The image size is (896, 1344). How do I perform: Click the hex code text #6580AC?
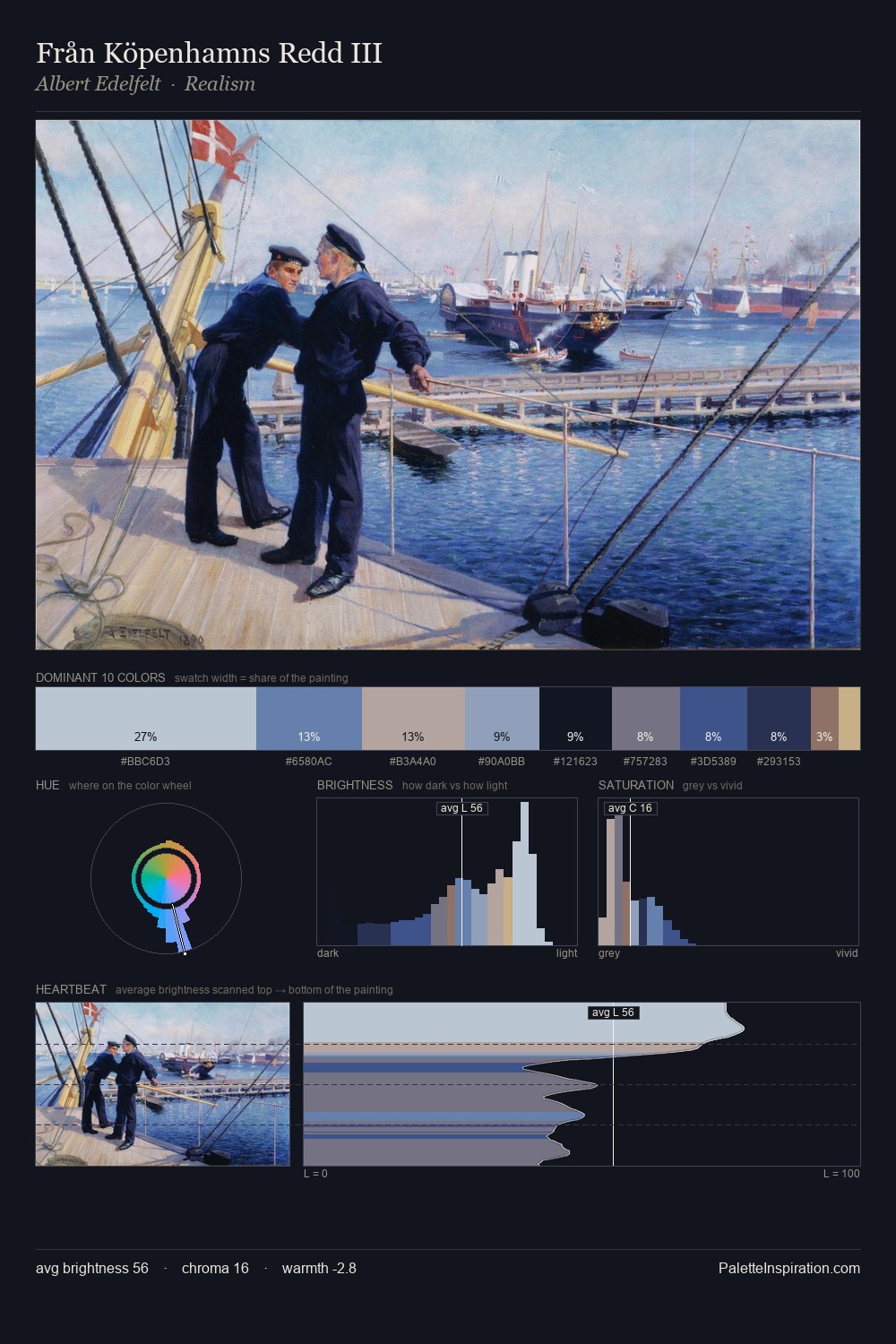[309, 762]
